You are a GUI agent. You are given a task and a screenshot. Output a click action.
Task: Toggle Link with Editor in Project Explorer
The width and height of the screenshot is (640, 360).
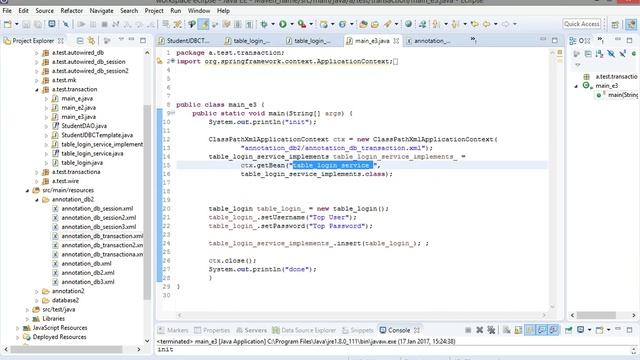click(91, 40)
